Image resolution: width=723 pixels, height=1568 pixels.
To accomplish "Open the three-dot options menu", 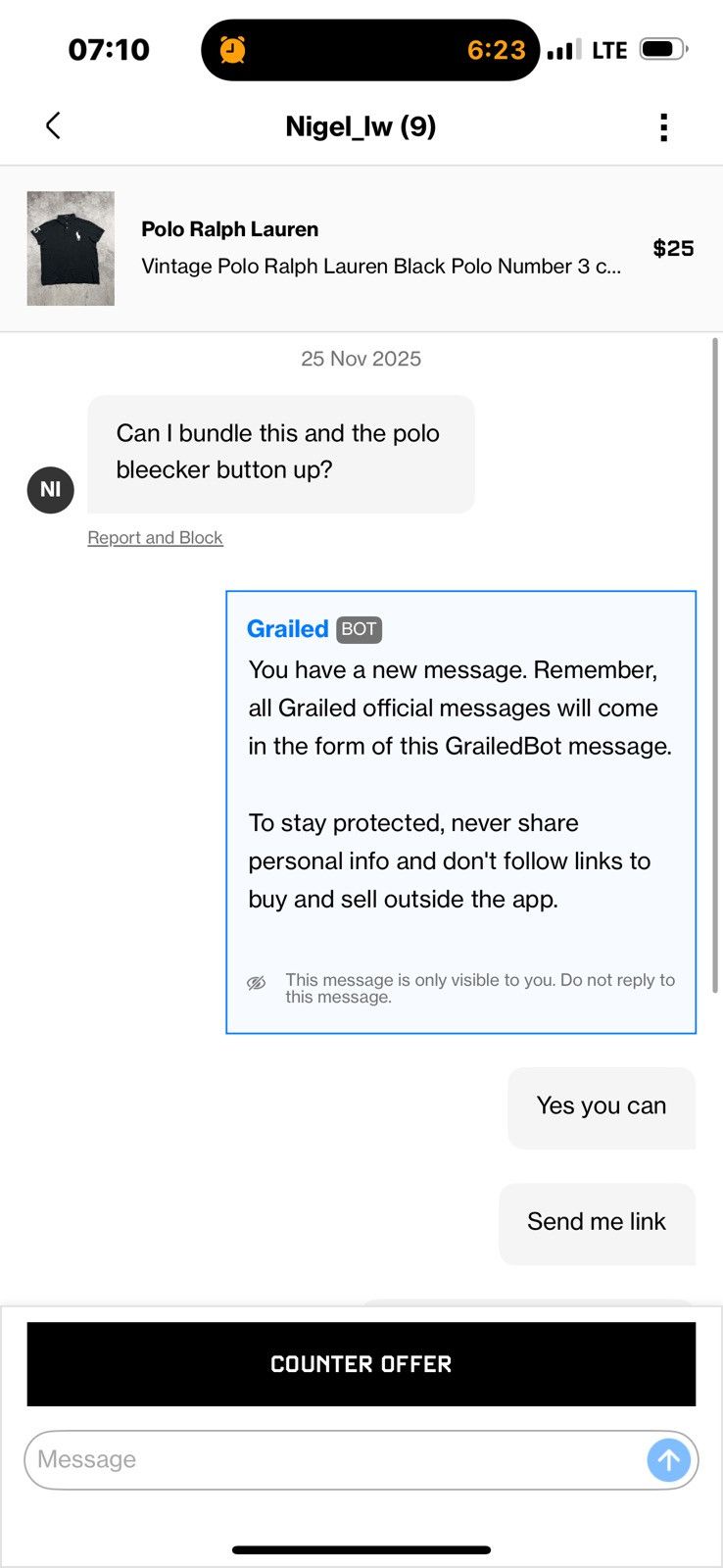I will tap(664, 127).
